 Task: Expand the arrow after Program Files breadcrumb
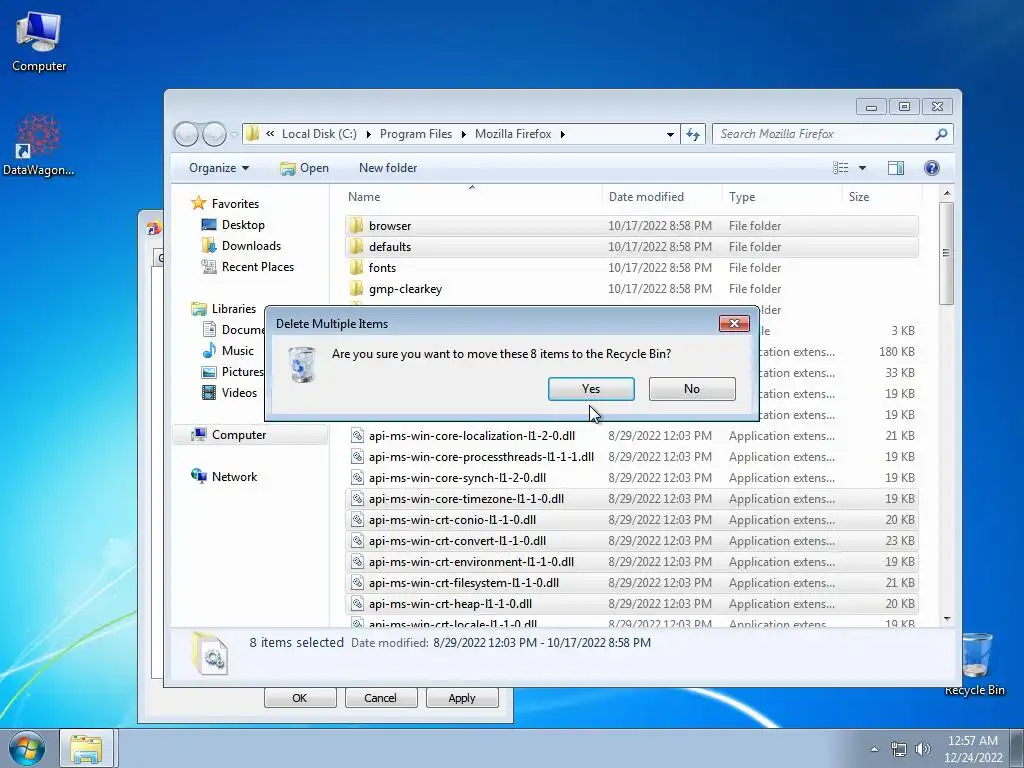(464, 135)
